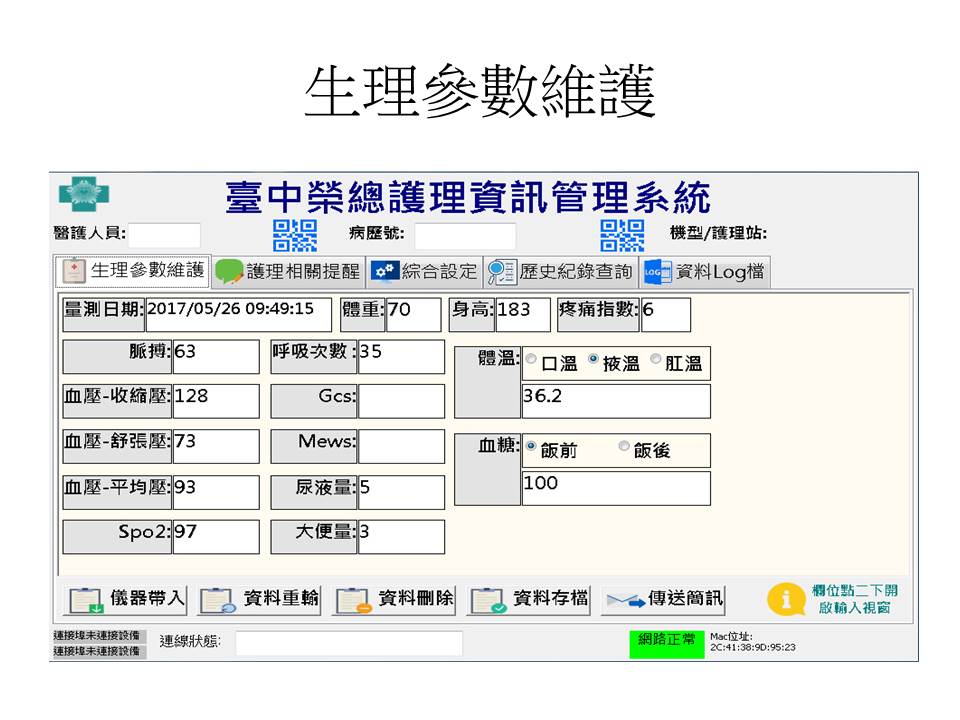
Task: Click the 血糖 value field showing 100
Action: coord(616,488)
